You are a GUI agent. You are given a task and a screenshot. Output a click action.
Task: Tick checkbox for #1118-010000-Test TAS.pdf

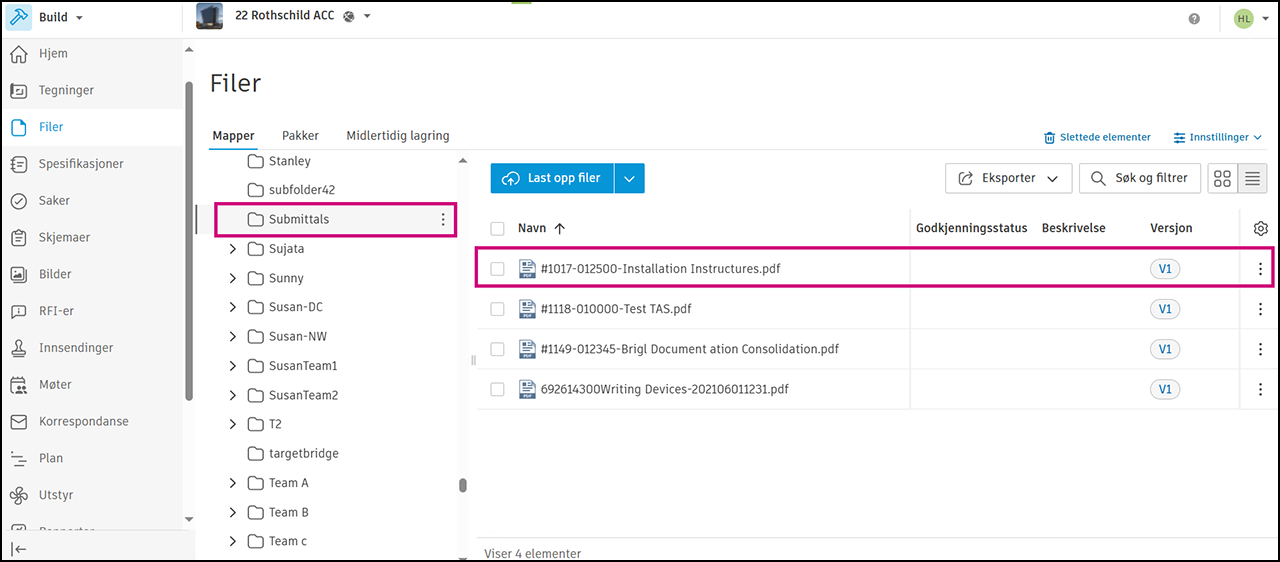click(497, 310)
